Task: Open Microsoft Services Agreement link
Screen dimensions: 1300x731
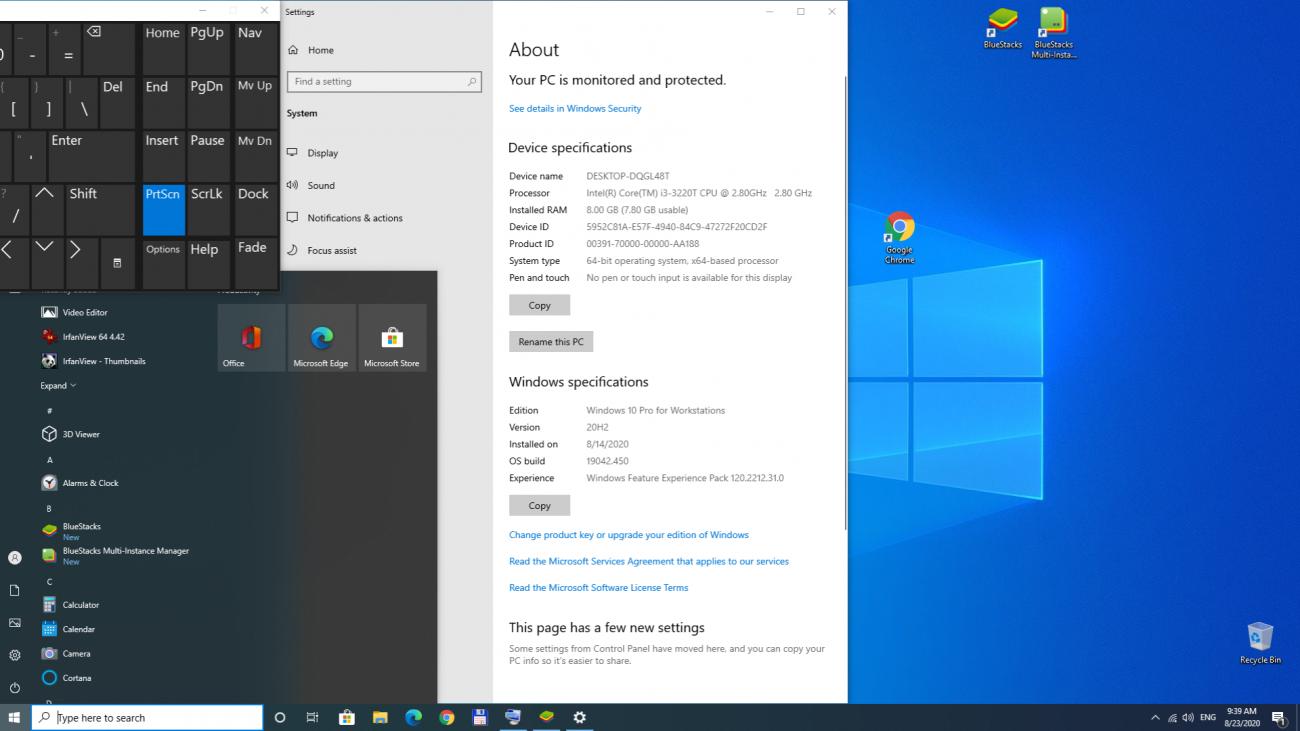Action: click(x=649, y=561)
